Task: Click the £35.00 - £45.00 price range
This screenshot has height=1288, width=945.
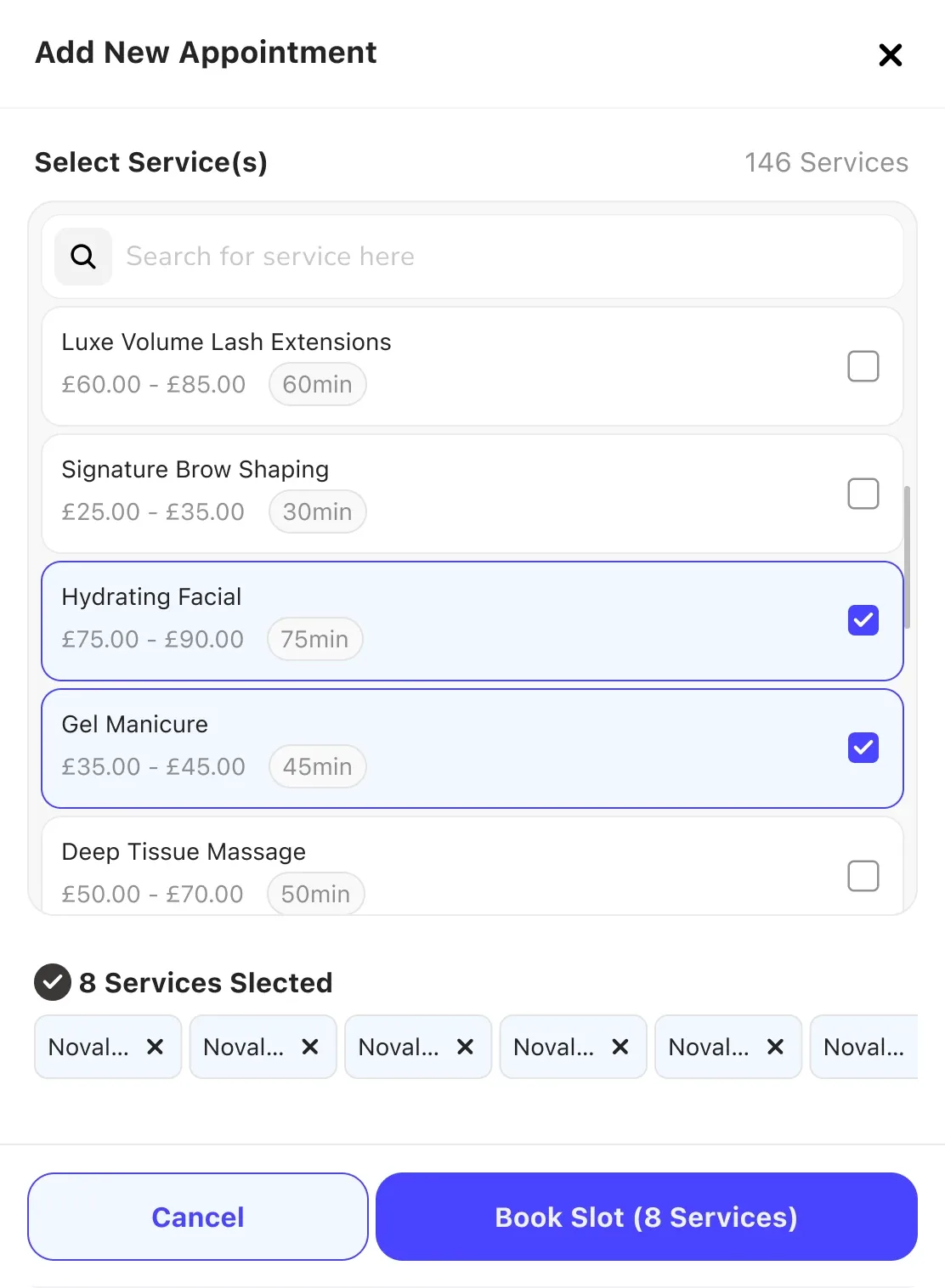Action: 154,766
